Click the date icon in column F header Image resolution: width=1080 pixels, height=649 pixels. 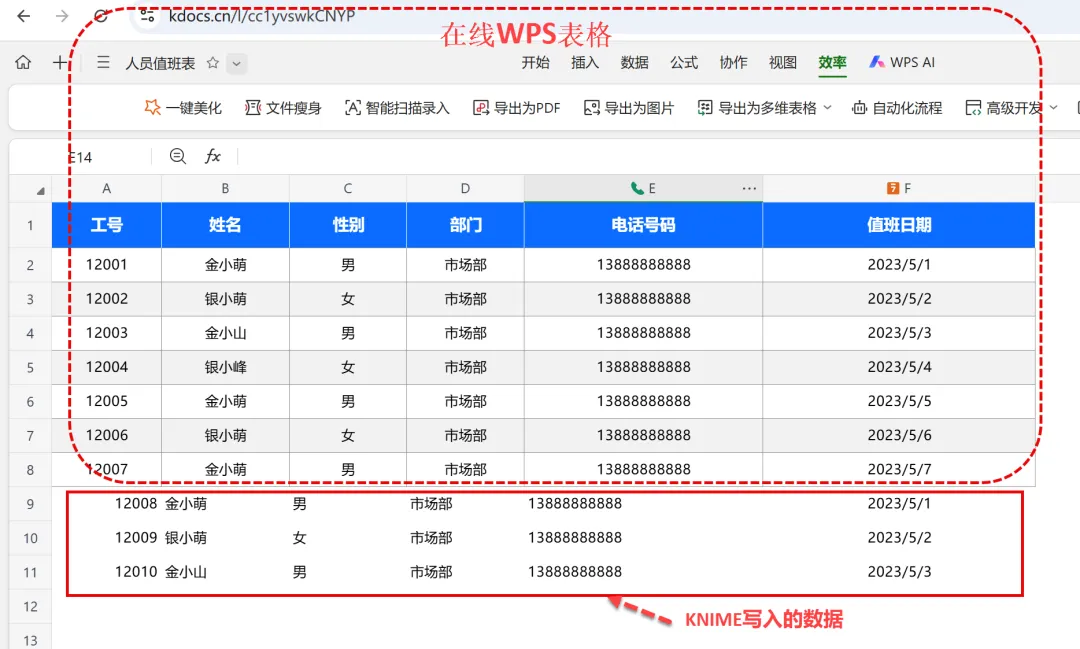[x=893, y=188]
